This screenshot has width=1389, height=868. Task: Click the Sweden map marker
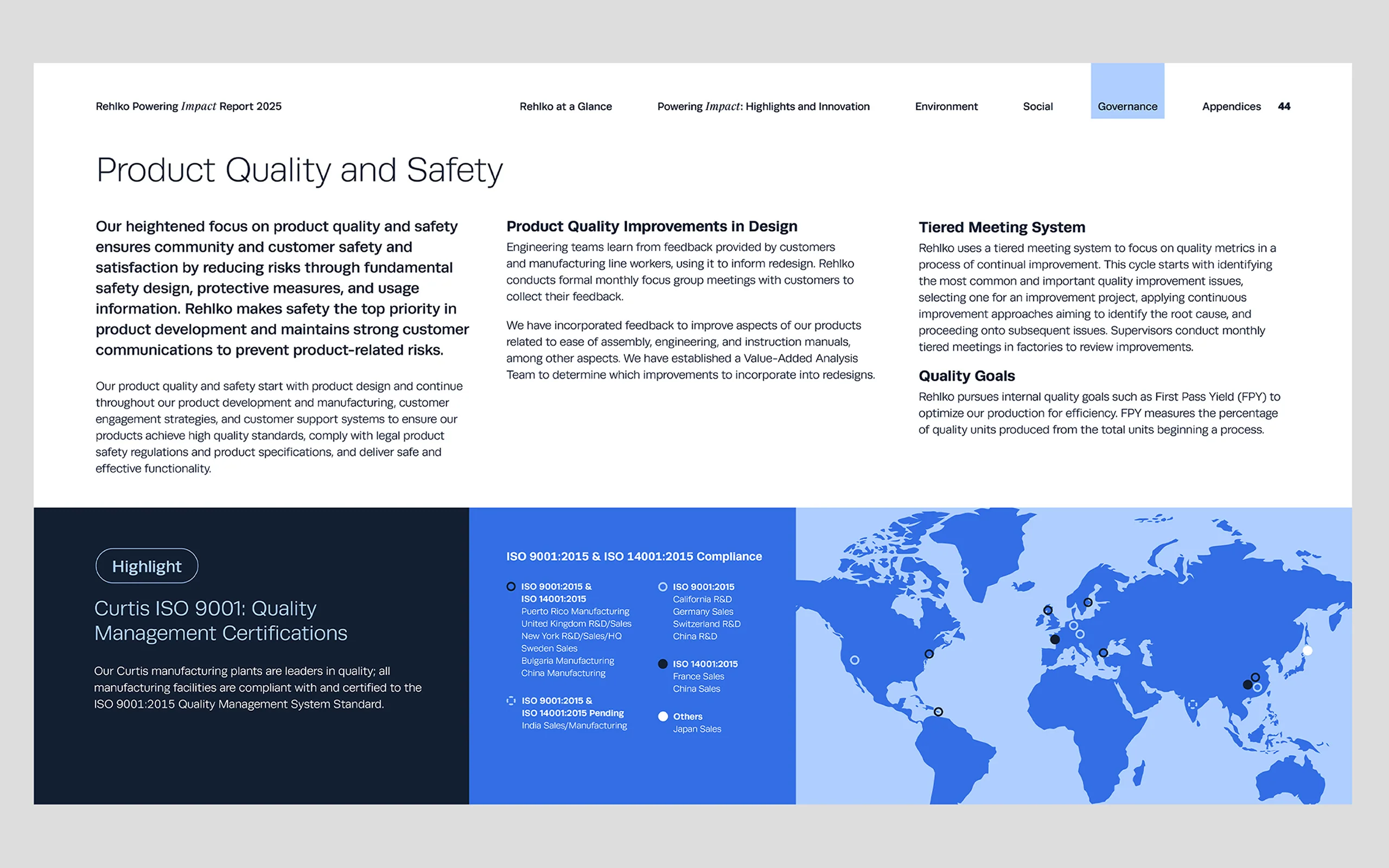[x=1088, y=602]
